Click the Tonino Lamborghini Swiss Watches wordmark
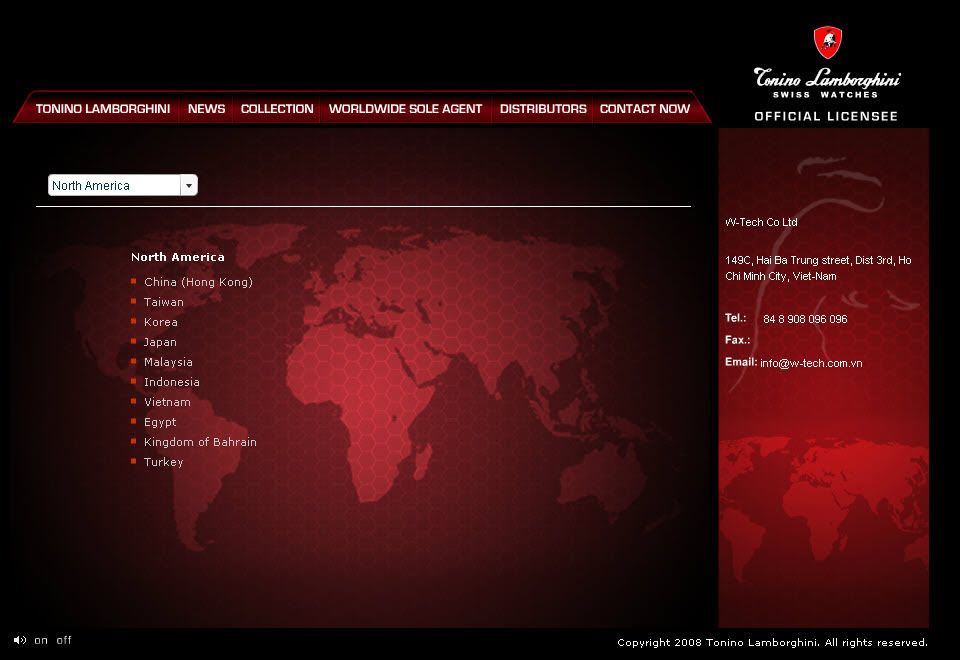 pyautogui.click(x=827, y=82)
